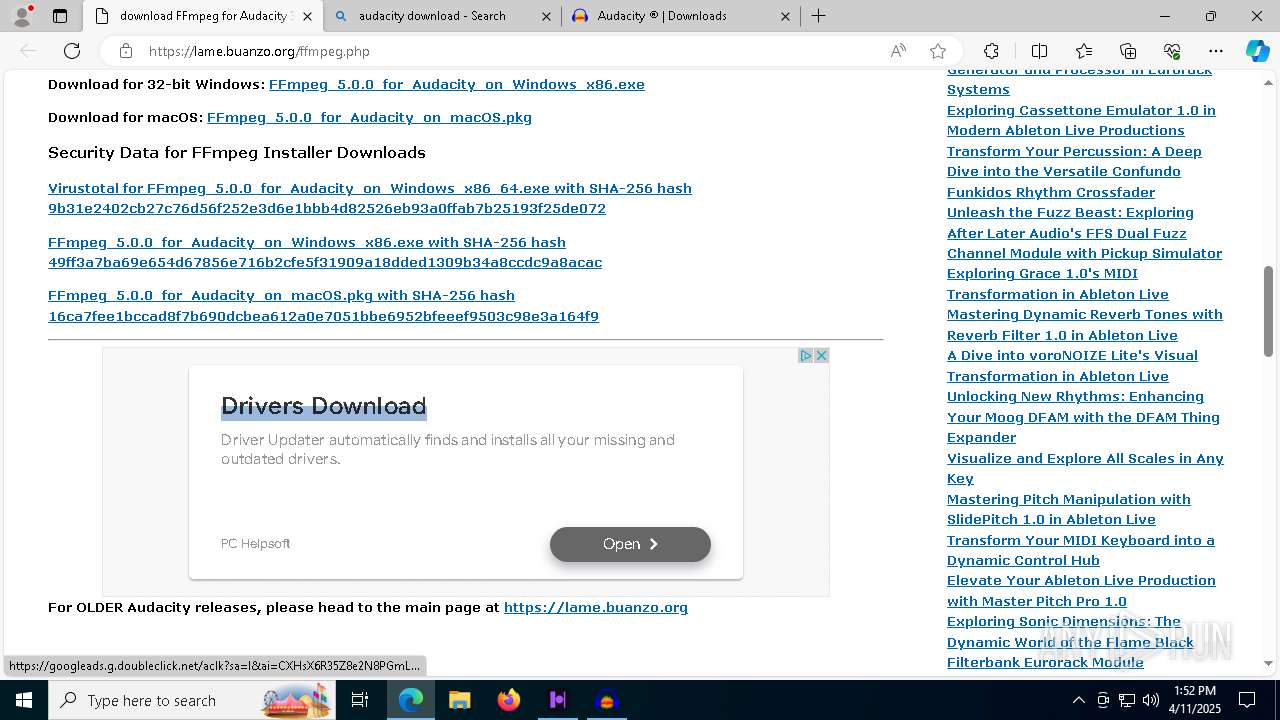The image size is (1280, 720).
Task: Open Task View in taskbar
Action: [361, 700]
